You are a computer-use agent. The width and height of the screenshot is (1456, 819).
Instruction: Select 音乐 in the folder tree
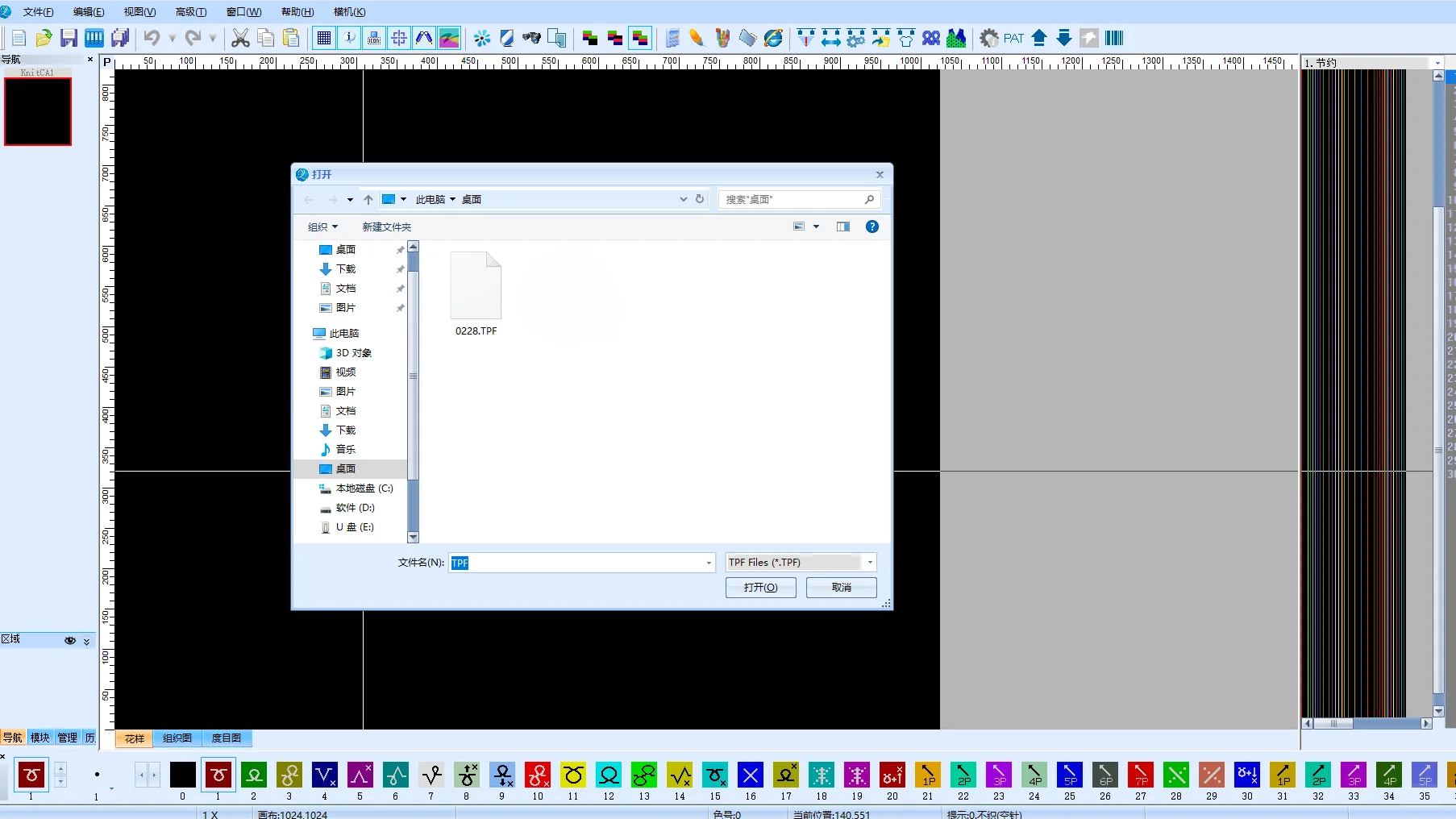click(x=338, y=450)
